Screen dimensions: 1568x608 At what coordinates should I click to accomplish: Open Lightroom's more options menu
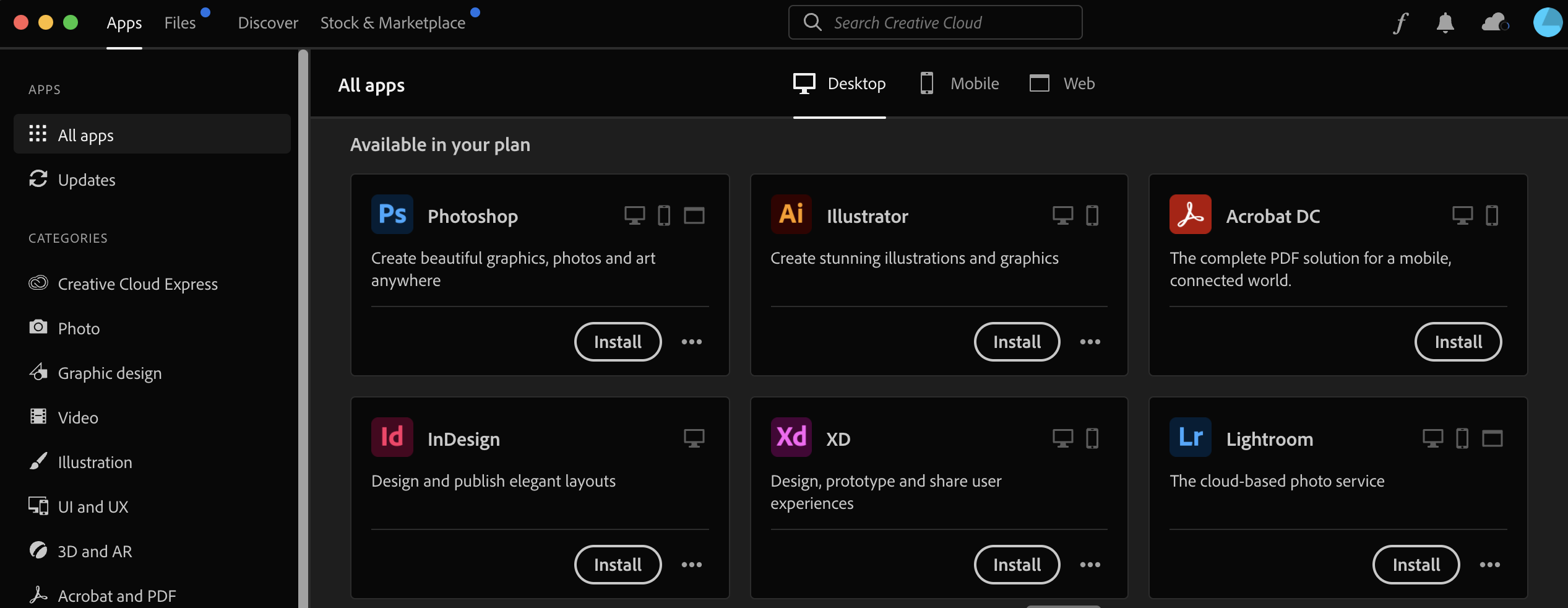[x=1490, y=565]
